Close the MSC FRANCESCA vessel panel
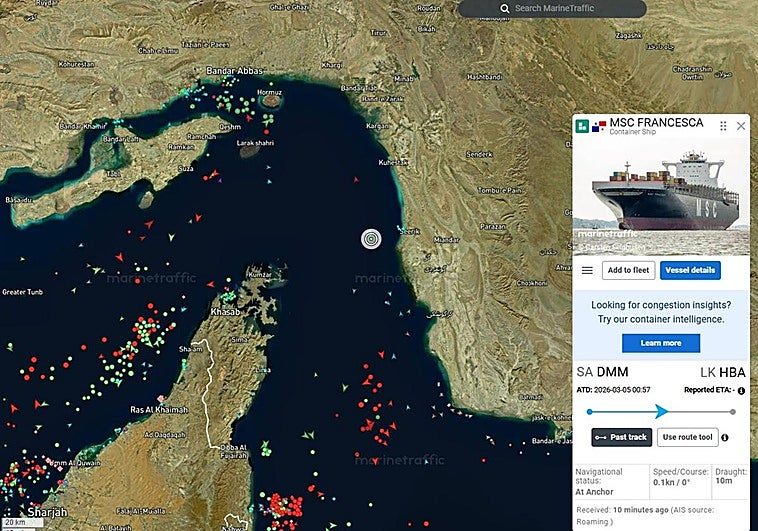 pos(741,126)
